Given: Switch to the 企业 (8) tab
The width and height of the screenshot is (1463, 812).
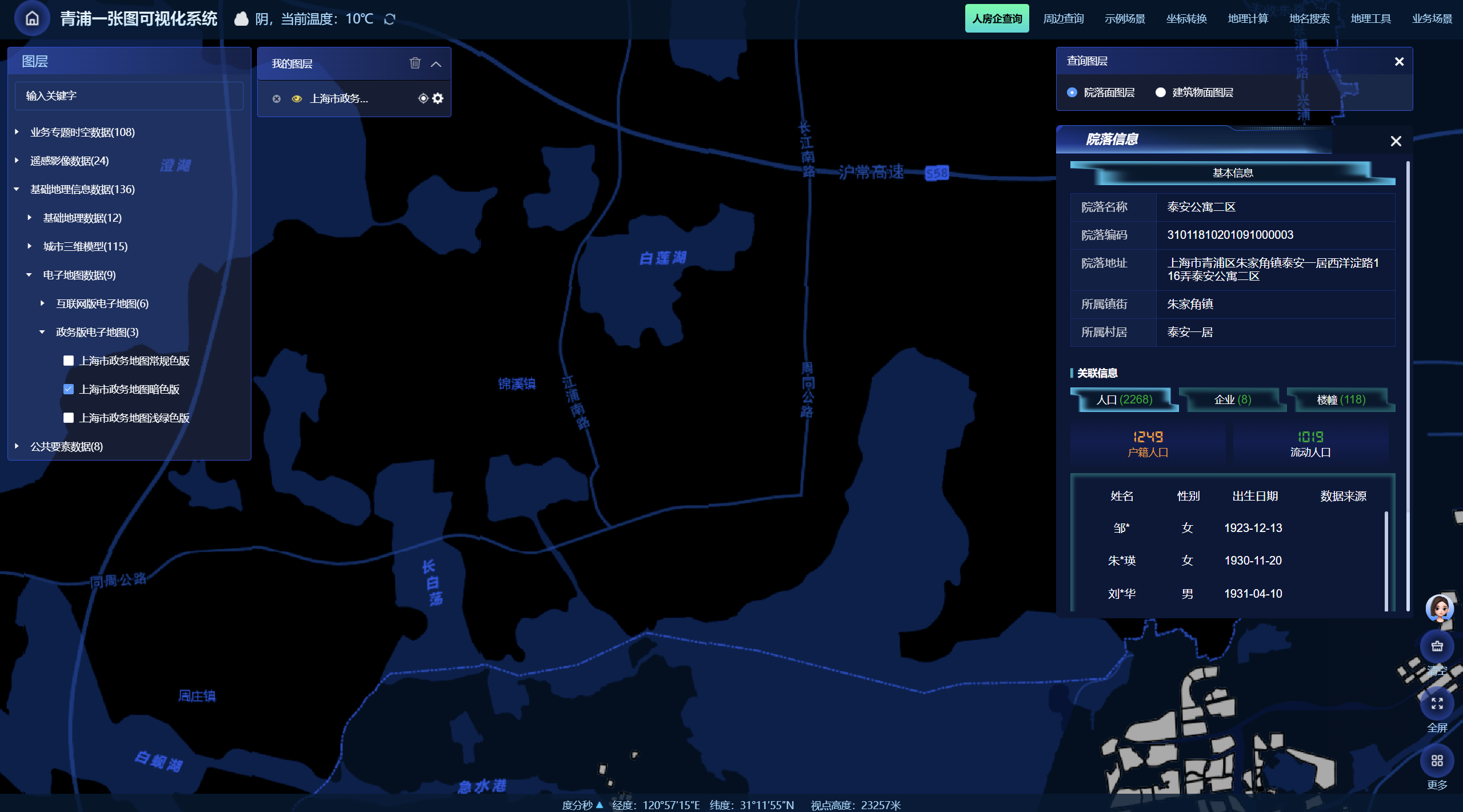Looking at the screenshot, I should (1232, 399).
